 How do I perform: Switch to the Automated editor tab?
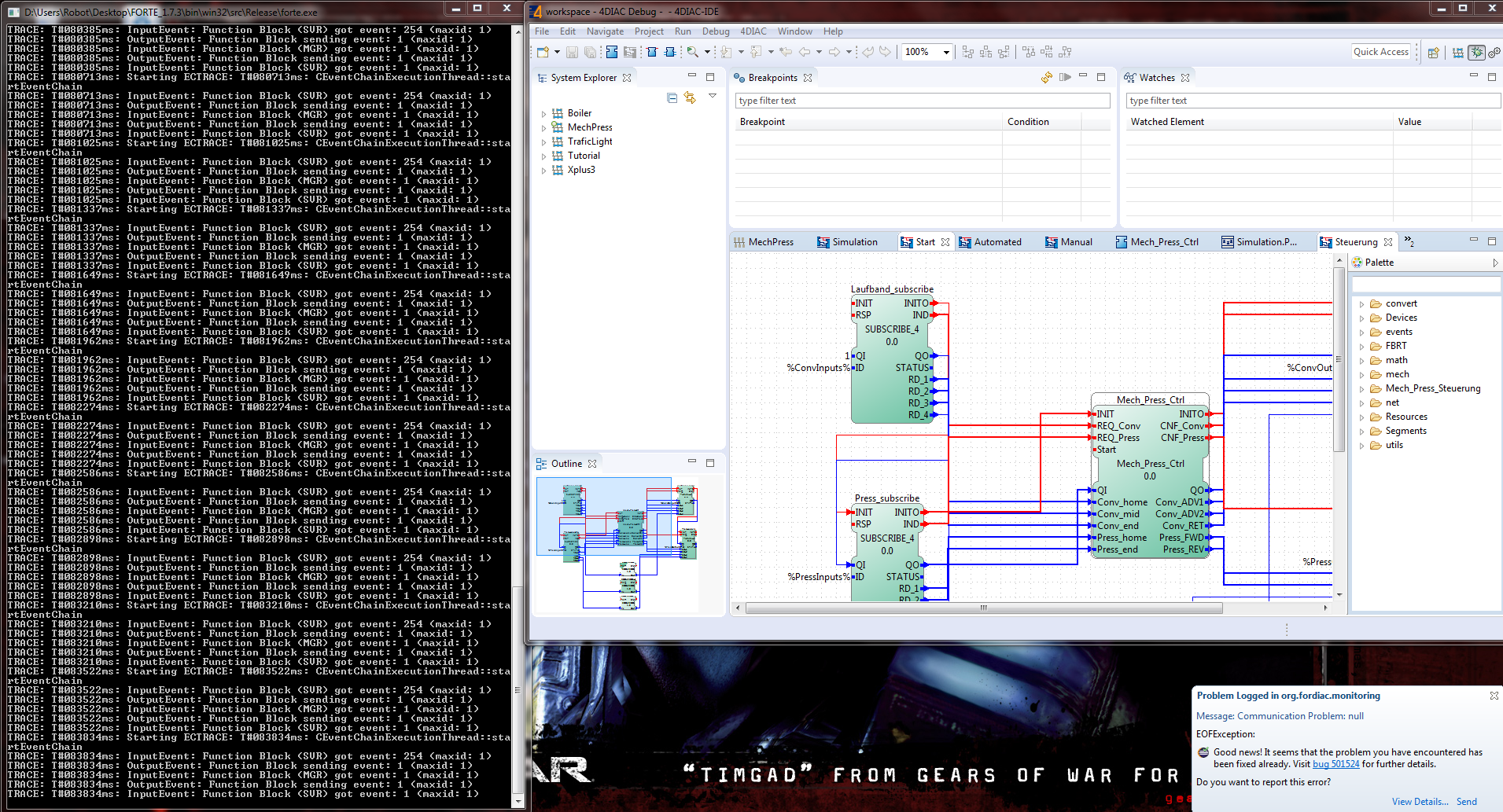(x=990, y=242)
